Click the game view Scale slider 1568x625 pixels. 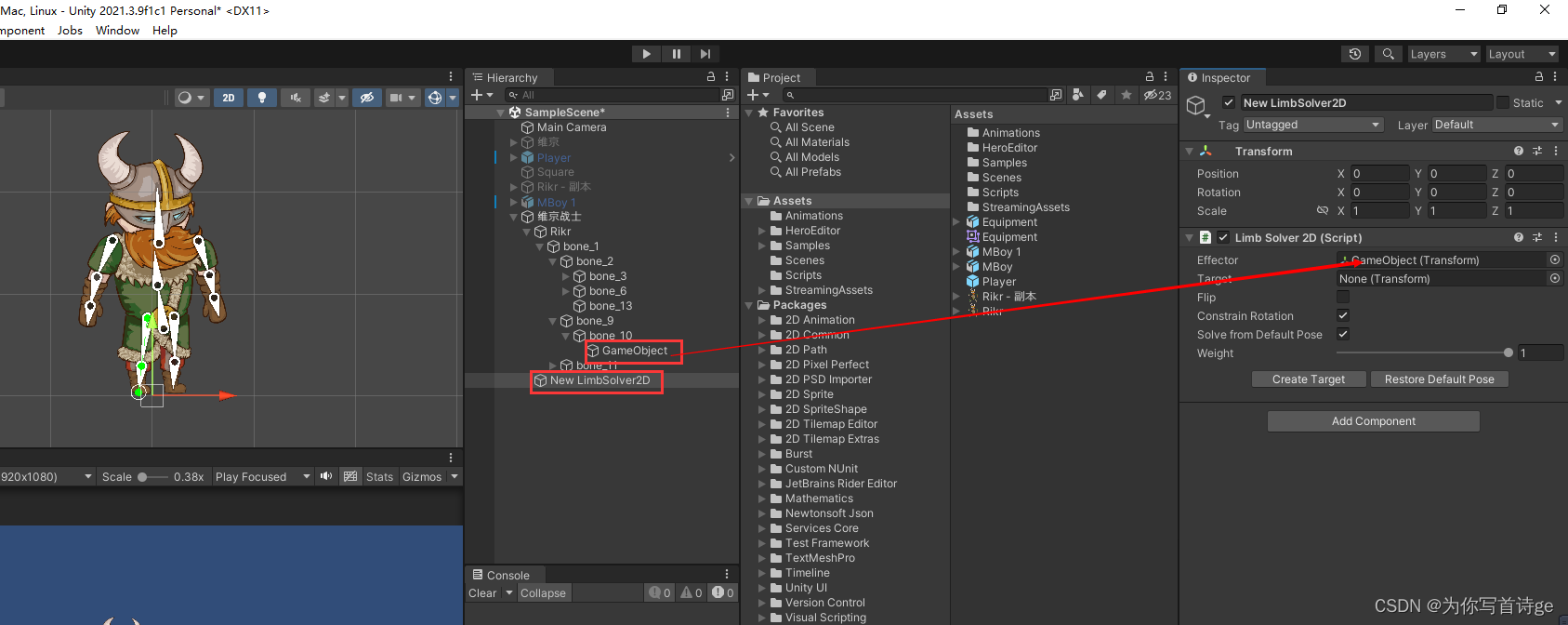coord(153,477)
